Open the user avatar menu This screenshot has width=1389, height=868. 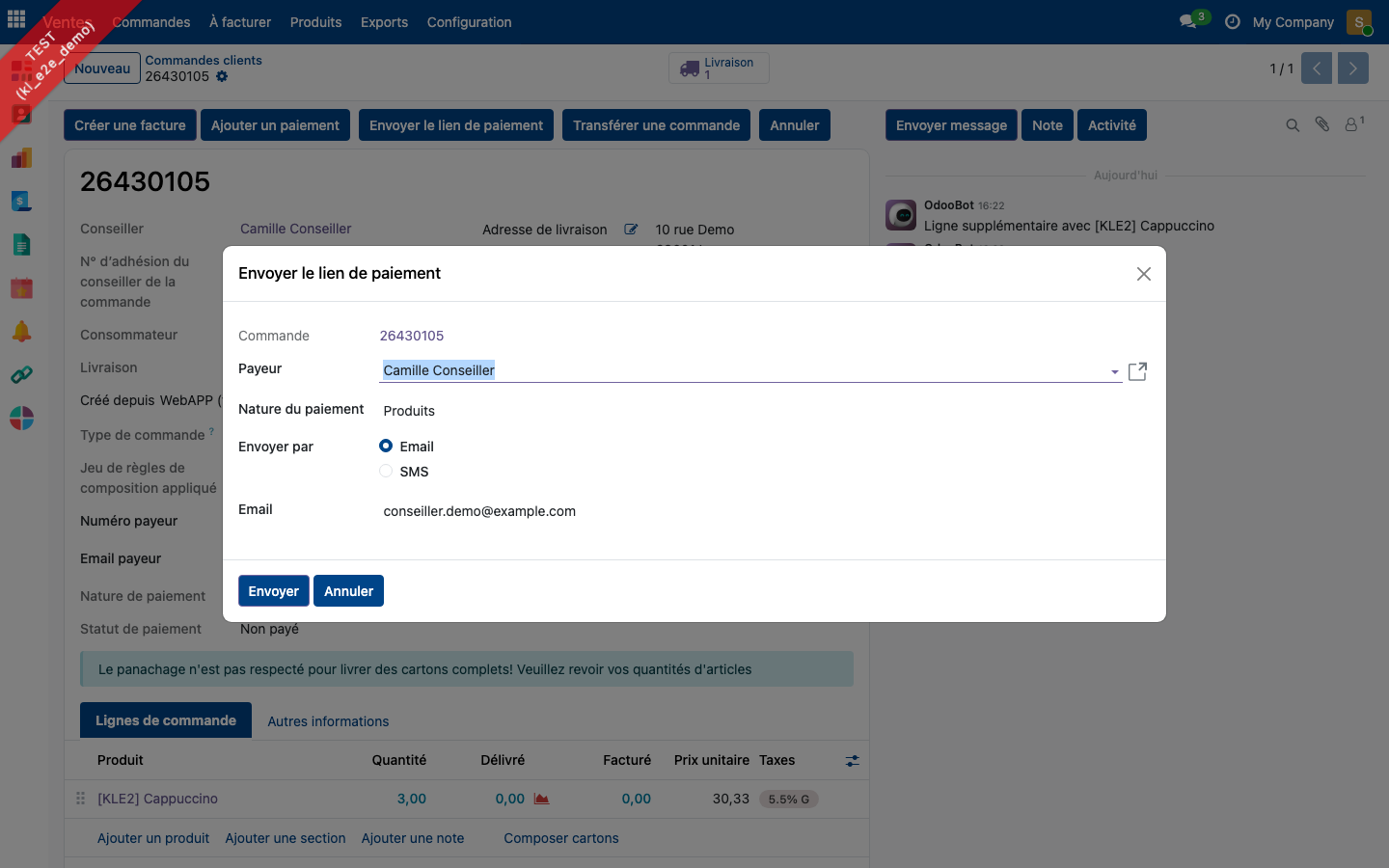coord(1359,22)
